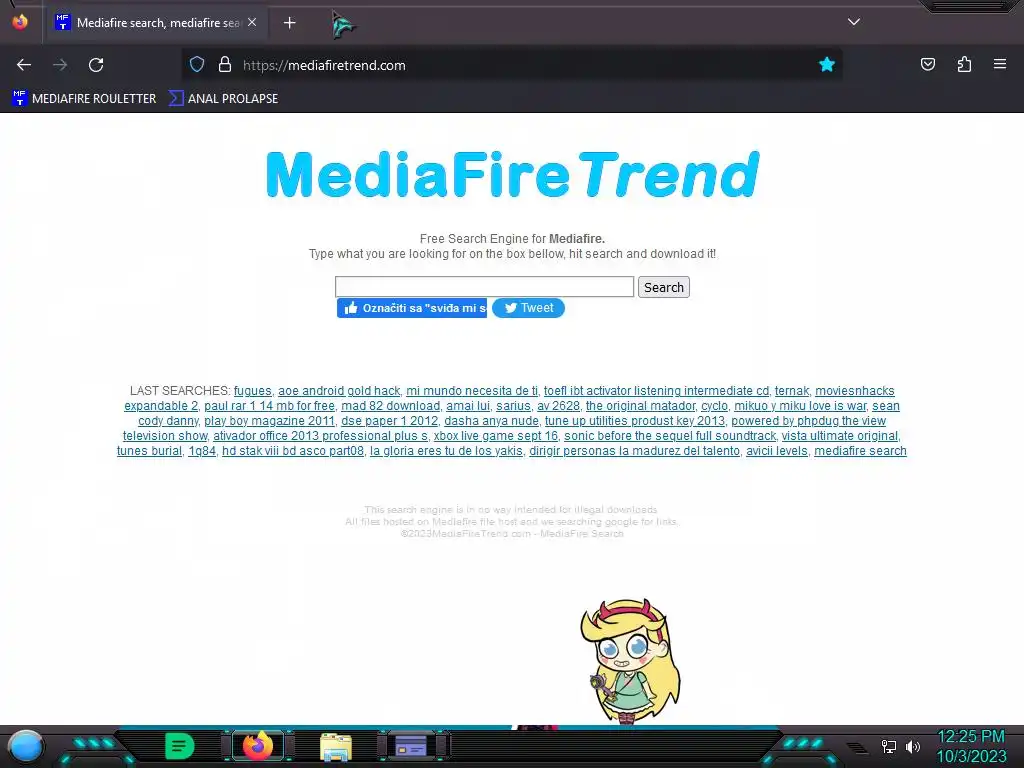
Task: Open the extensions puzzle icon
Action: [964, 65]
